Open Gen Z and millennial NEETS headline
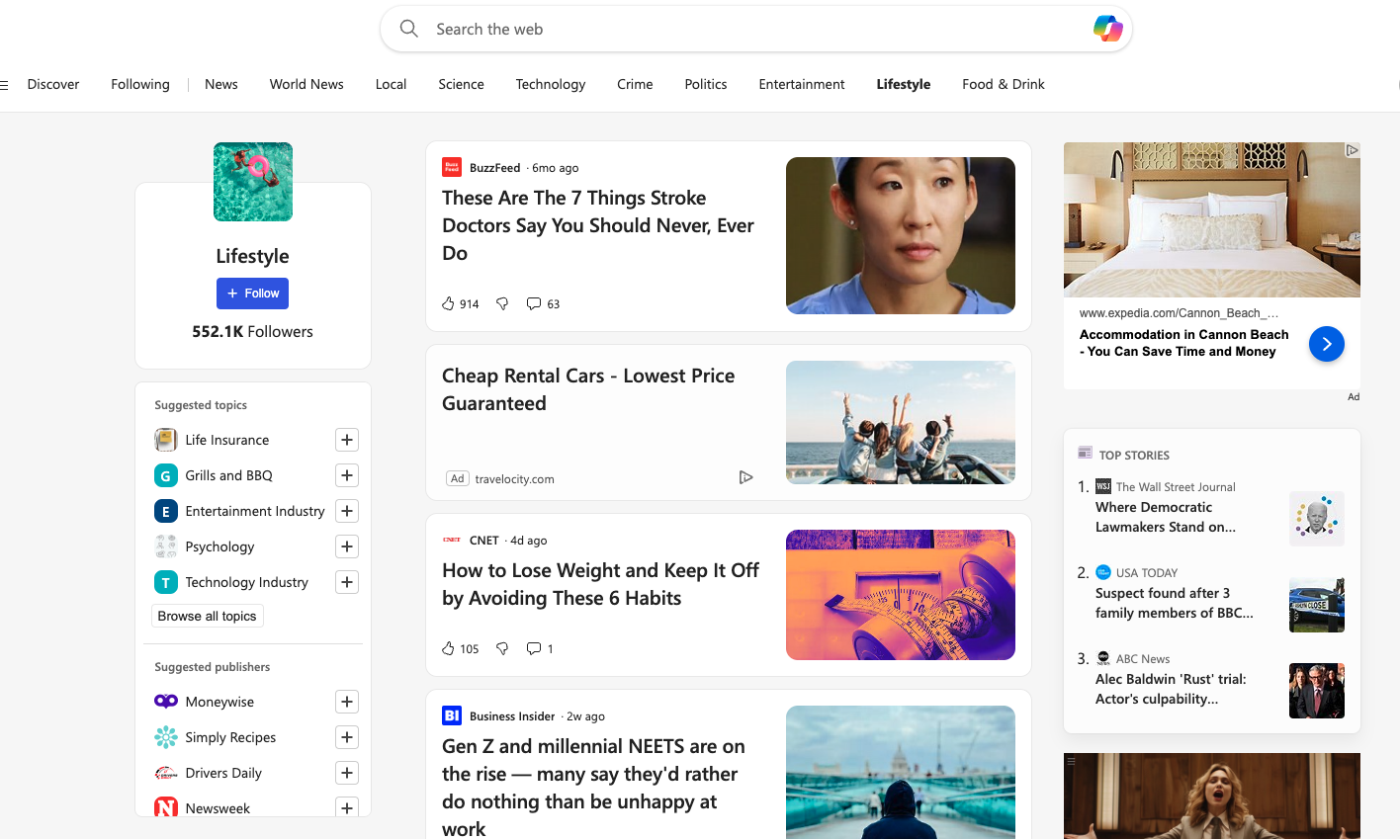This screenshot has width=1400, height=840. point(593,788)
